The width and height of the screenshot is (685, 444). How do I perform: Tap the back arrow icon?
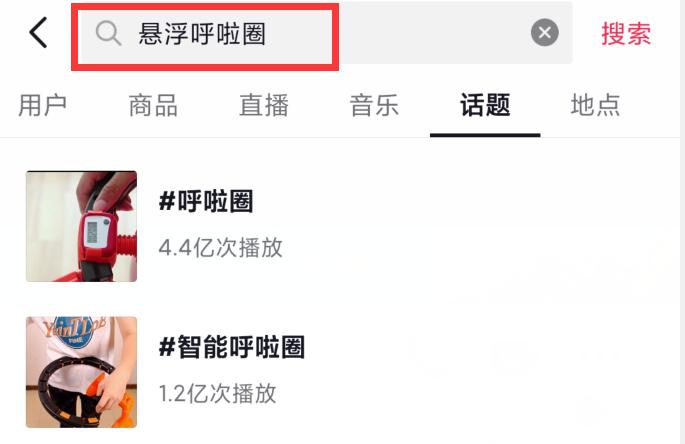(x=38, y=33)
